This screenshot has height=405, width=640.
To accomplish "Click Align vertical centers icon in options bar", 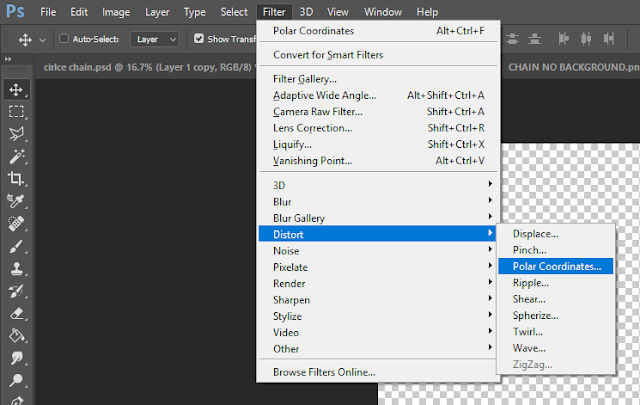I will [x=512, y=39].
